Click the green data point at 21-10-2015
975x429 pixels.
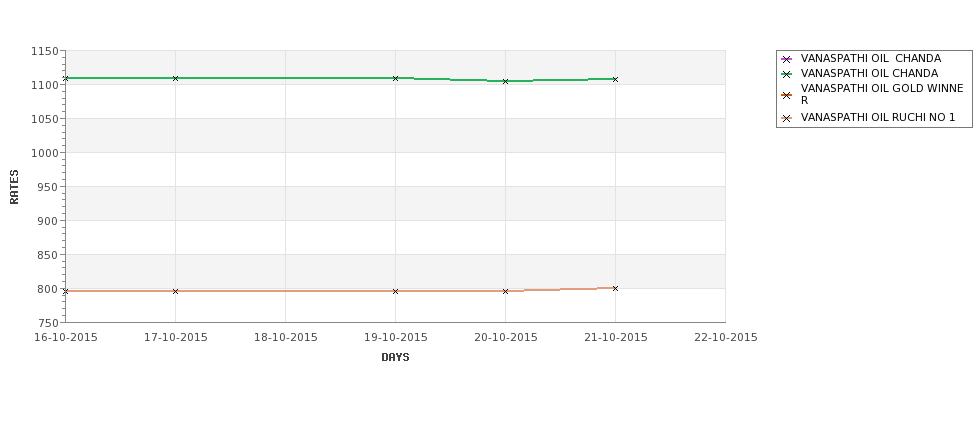point(616,80)
